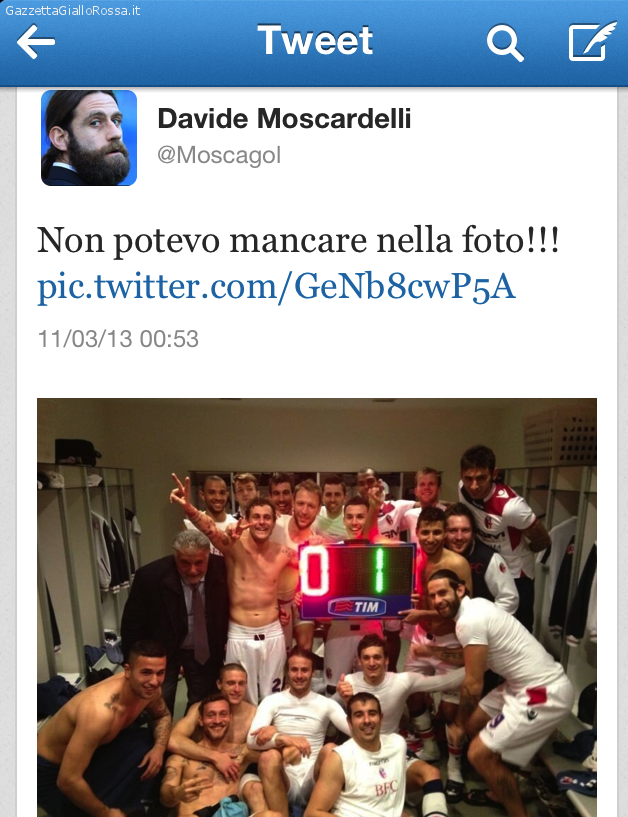This screenshot has height=817, width=628.
Task: Open search with the magnifier icon
Action: pyautogui.click(x=504, y=43)
